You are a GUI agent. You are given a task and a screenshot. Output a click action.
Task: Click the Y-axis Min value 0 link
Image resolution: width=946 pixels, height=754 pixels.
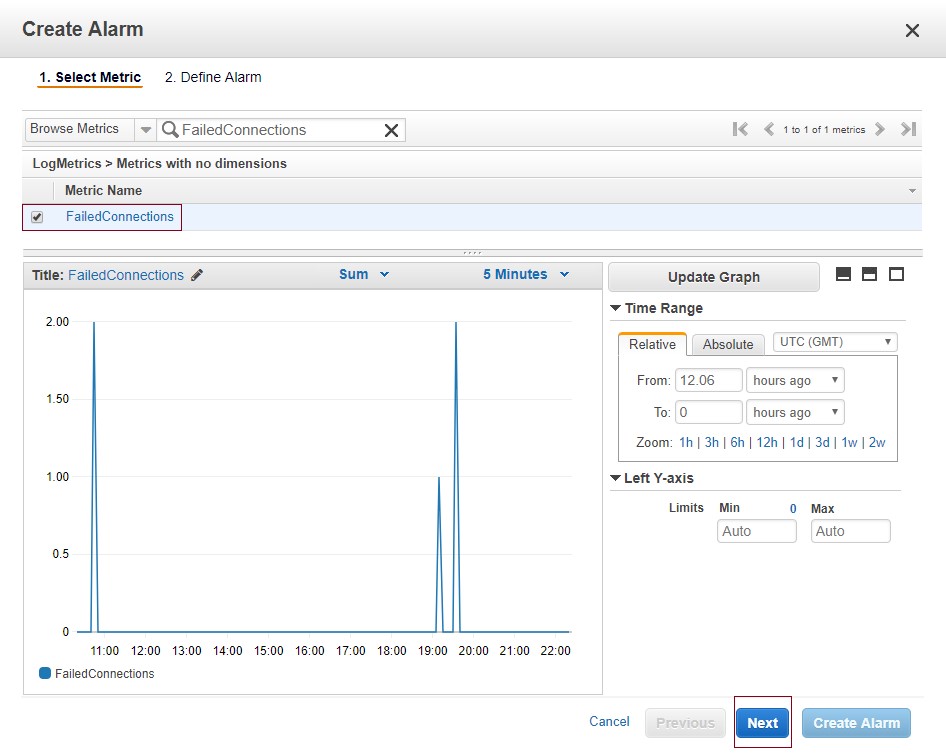click(793, 508)
